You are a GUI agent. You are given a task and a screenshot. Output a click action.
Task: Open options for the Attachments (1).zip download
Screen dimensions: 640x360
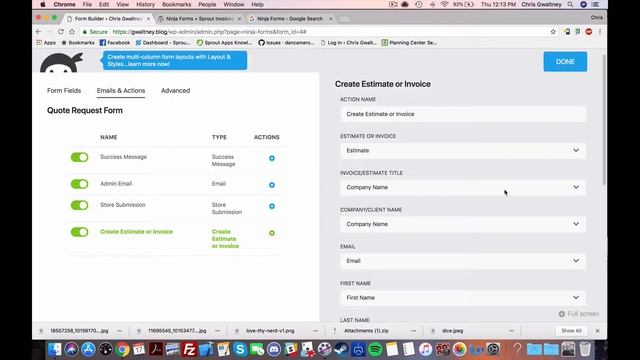[413, 331]
